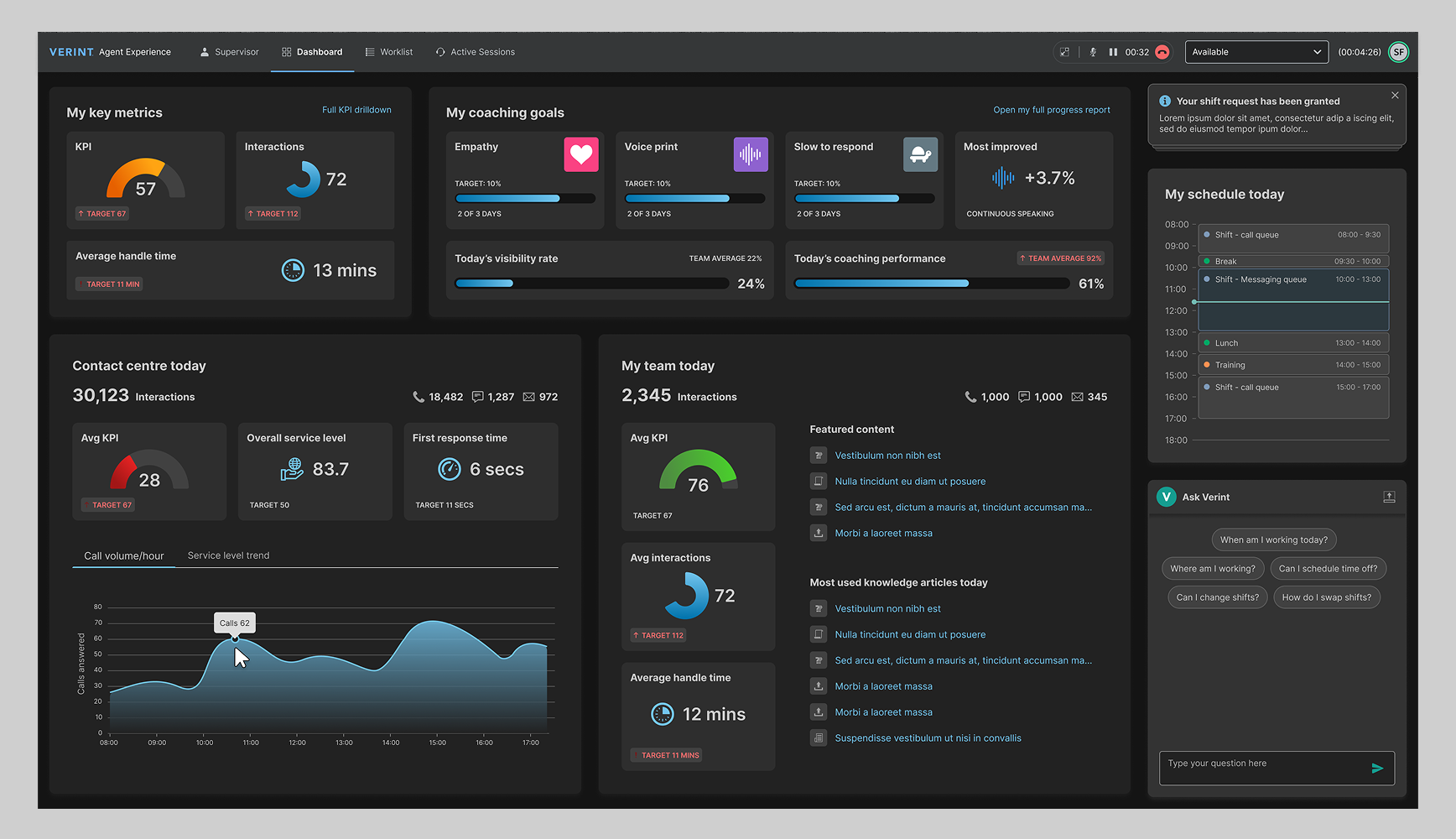Image resolution: width=1456 pixels, height=839 pixels.
Task: Click the Slow to respond turtle icon
Action: click(x=920, y=154)
